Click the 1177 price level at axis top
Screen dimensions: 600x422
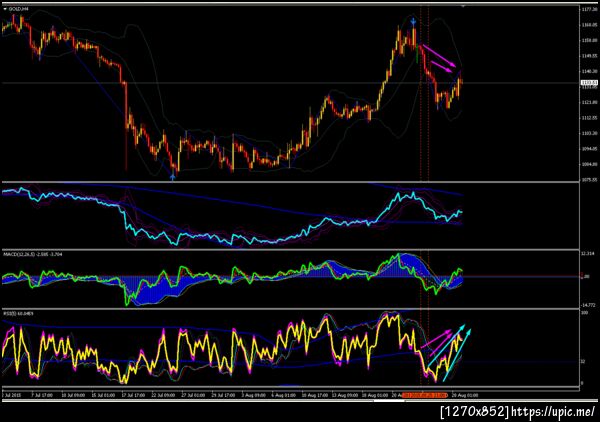[x=589, y=9]
